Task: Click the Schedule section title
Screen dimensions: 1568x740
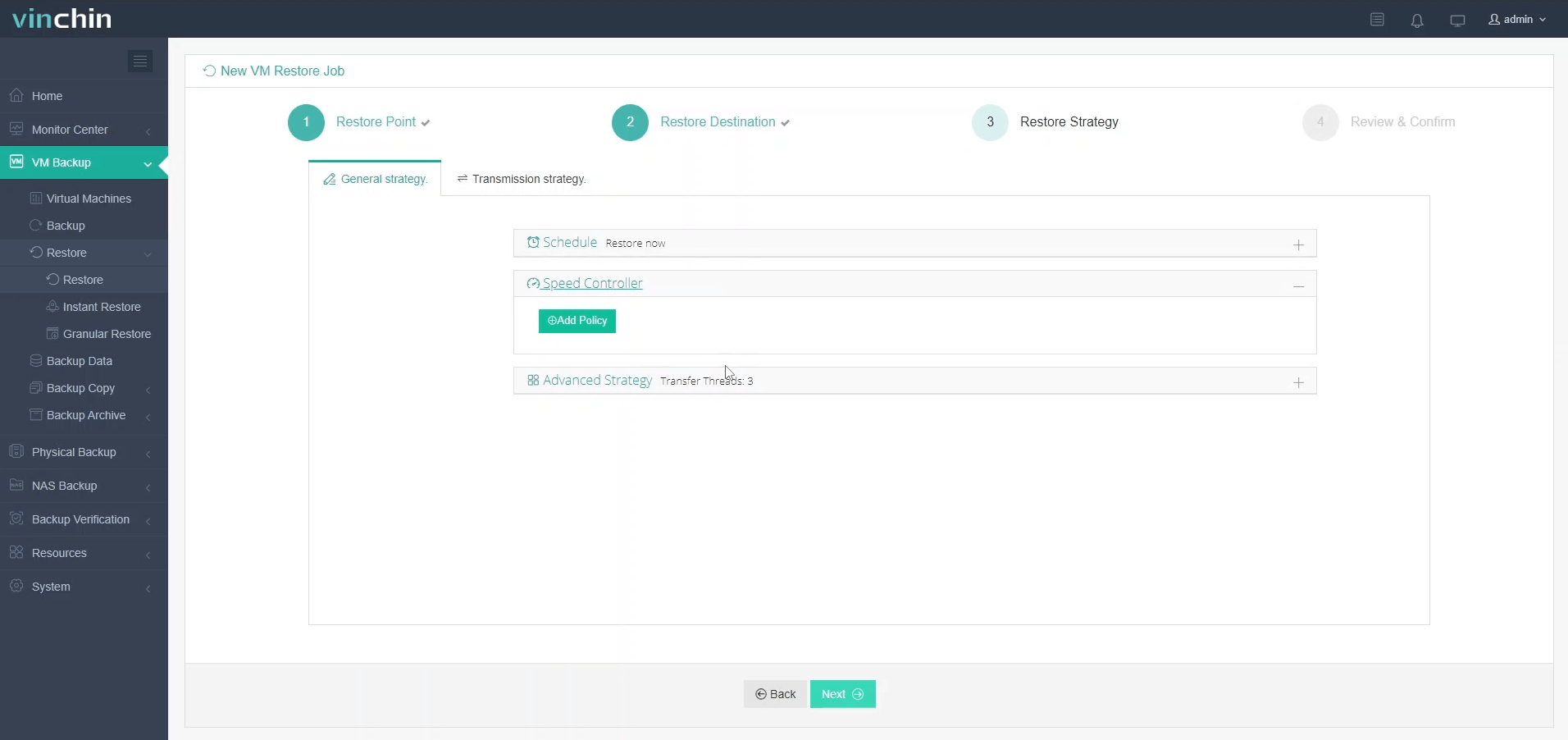Action: [570, 242]
